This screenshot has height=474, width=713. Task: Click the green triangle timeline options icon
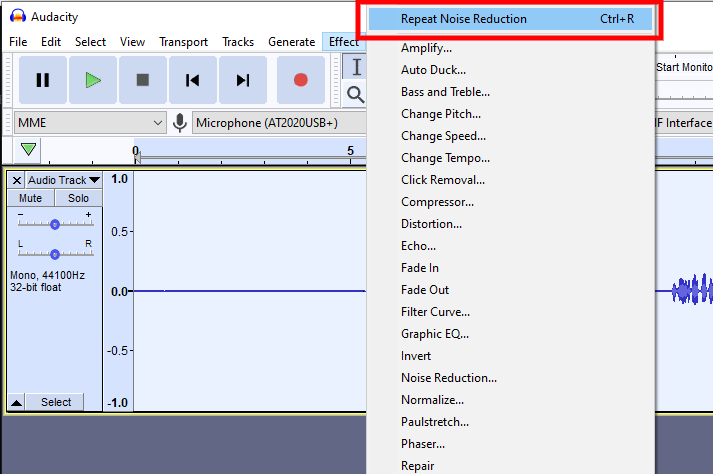(28, 149)
